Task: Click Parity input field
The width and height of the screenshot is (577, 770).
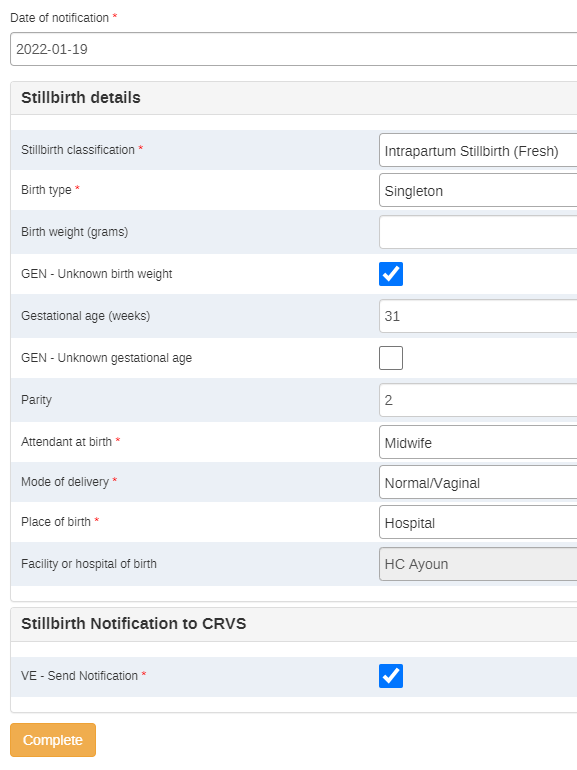Action: coord(478,400)
